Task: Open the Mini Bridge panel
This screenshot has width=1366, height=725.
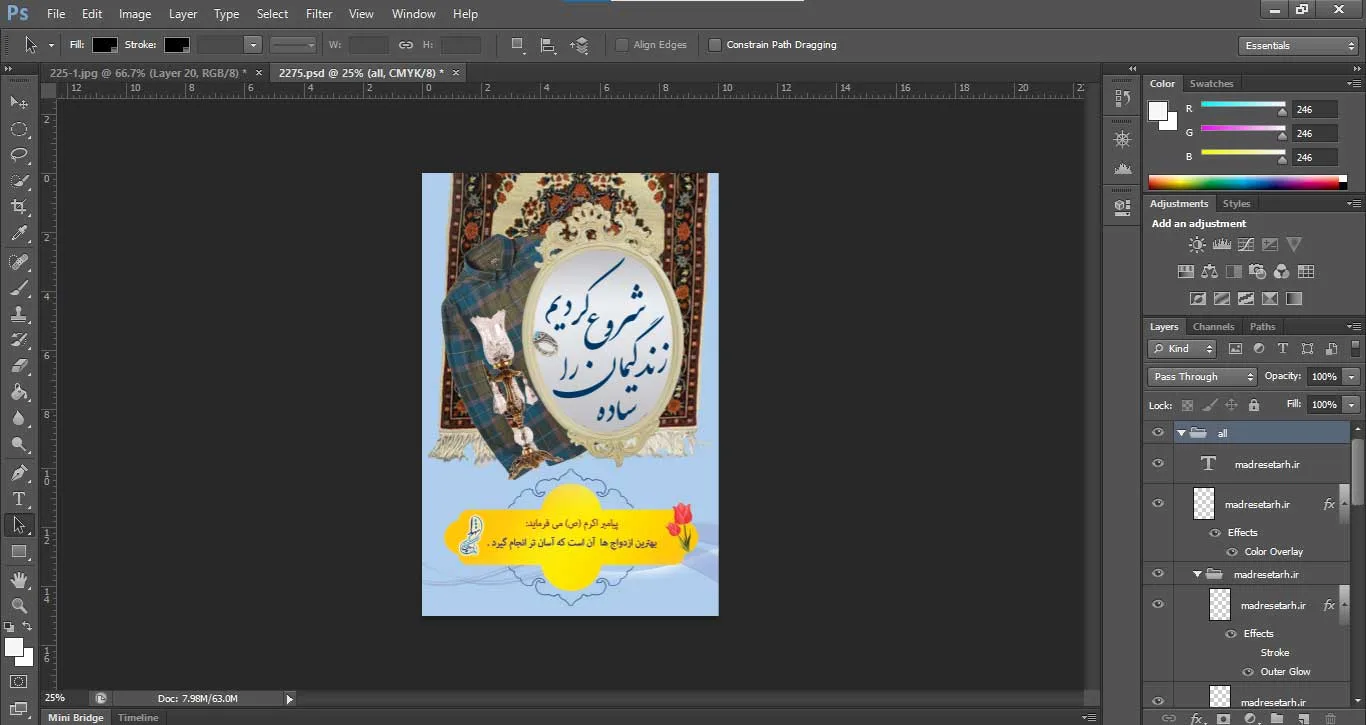Action: [76, 718]
